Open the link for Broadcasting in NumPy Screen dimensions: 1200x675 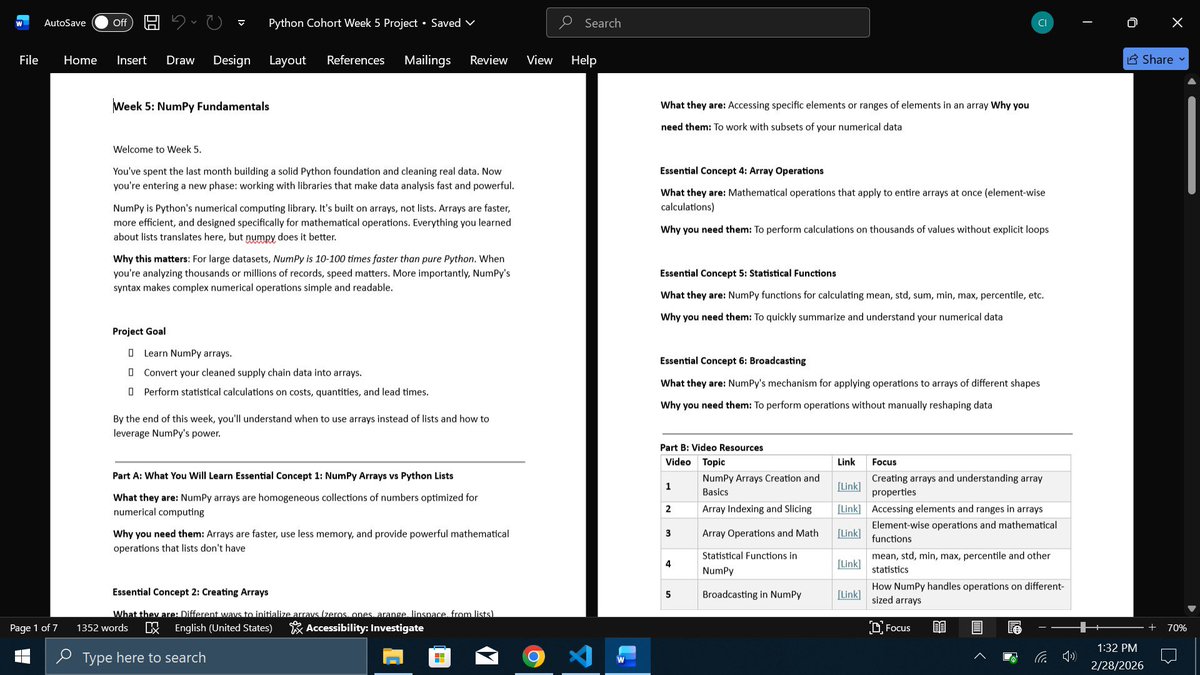(x=848, y=594)
